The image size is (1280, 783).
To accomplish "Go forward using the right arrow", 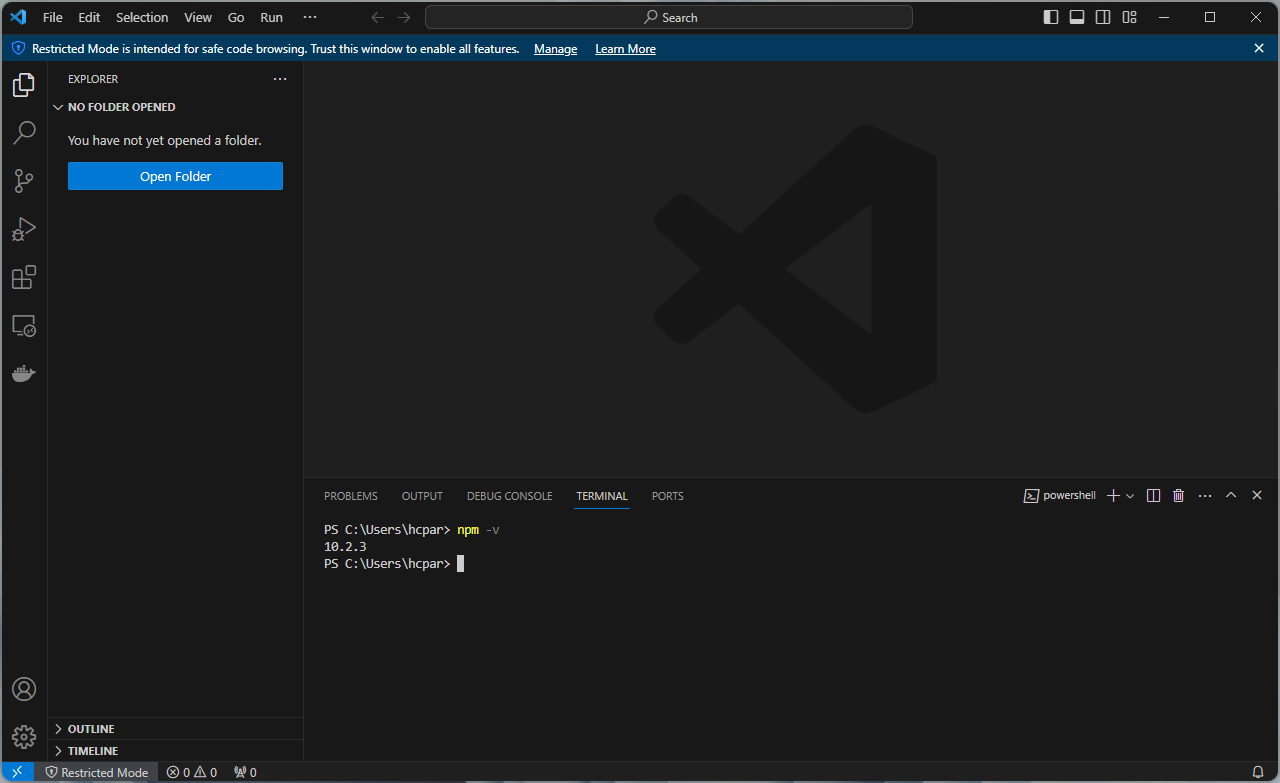I will [403, 17].
